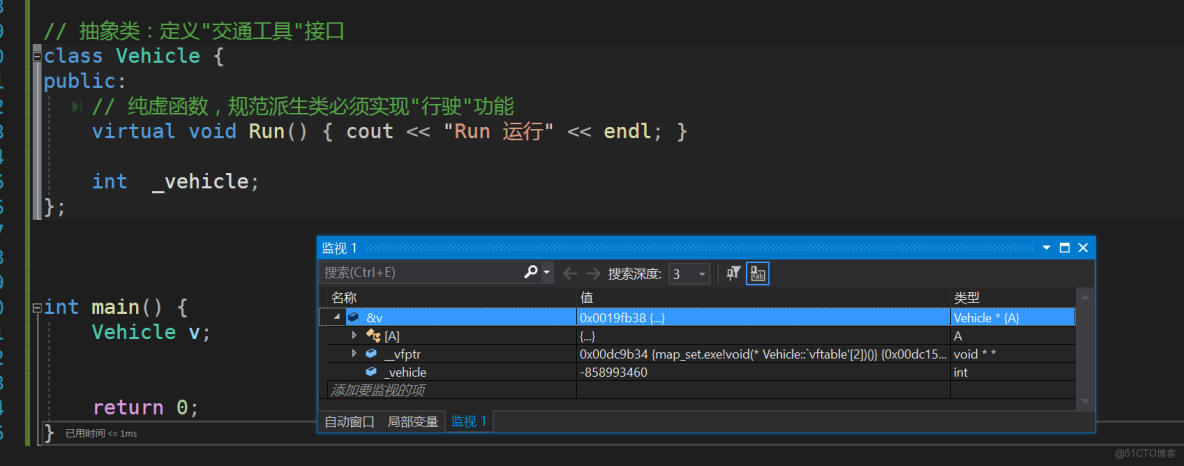
Task: Collapse the class Vehicle code block
Action: pyautogui.click(x=37, y=57)
